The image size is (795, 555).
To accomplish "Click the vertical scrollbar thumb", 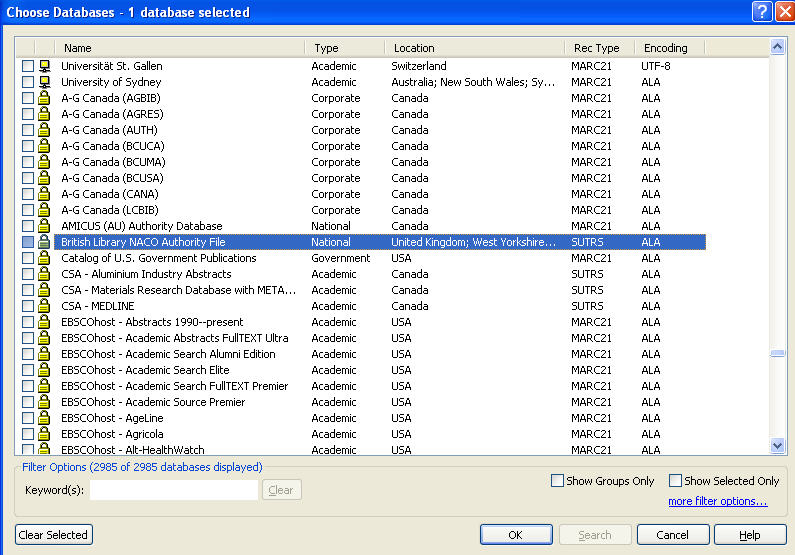I will point(777,353).
